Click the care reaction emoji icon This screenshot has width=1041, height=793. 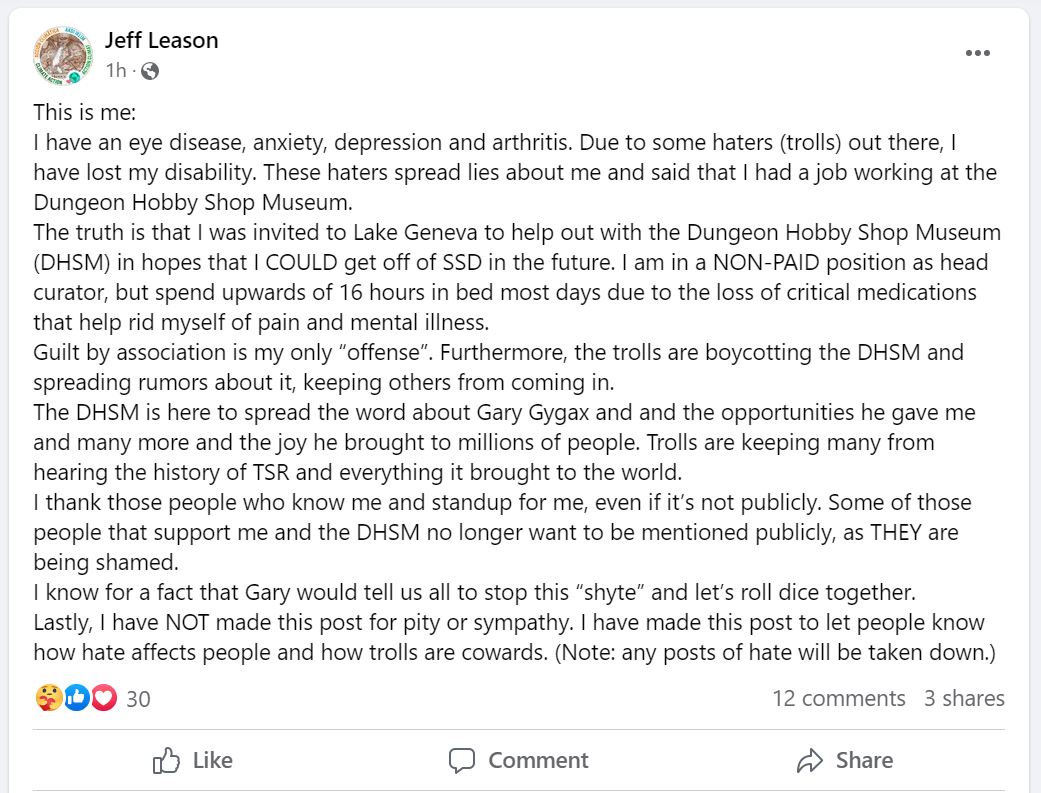(x=48, y=698)
